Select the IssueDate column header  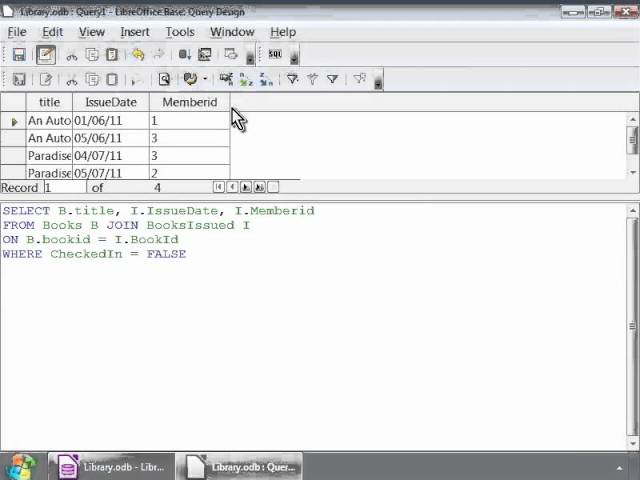coord(111,102)
